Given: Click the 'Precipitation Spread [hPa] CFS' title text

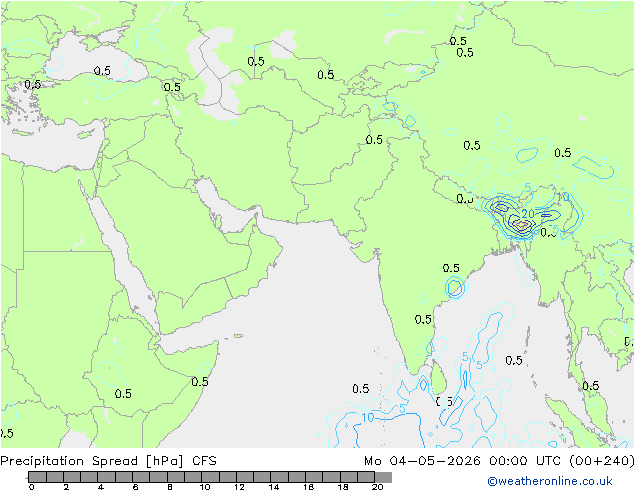Looking at the screenshot, I should [x=108, y=461].
